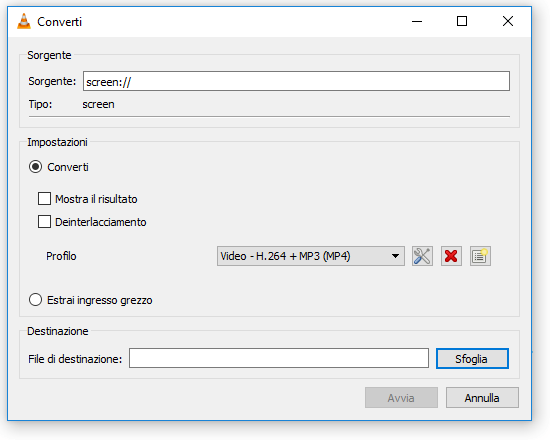Open the Profilo dropdown list
The image size is (550, 440).
click(x=310, y=256)
